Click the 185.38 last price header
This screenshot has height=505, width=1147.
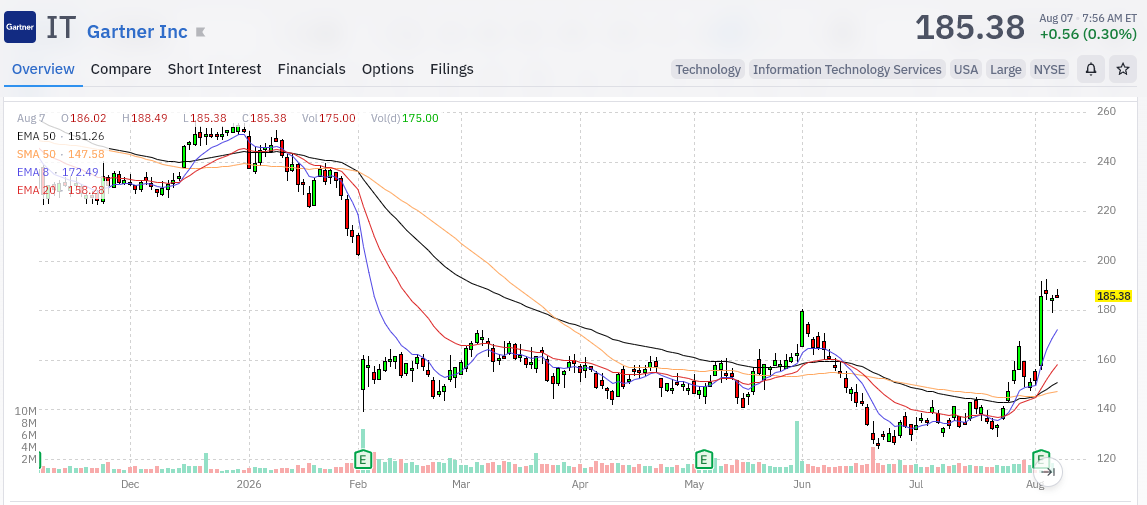coord(970,28)
